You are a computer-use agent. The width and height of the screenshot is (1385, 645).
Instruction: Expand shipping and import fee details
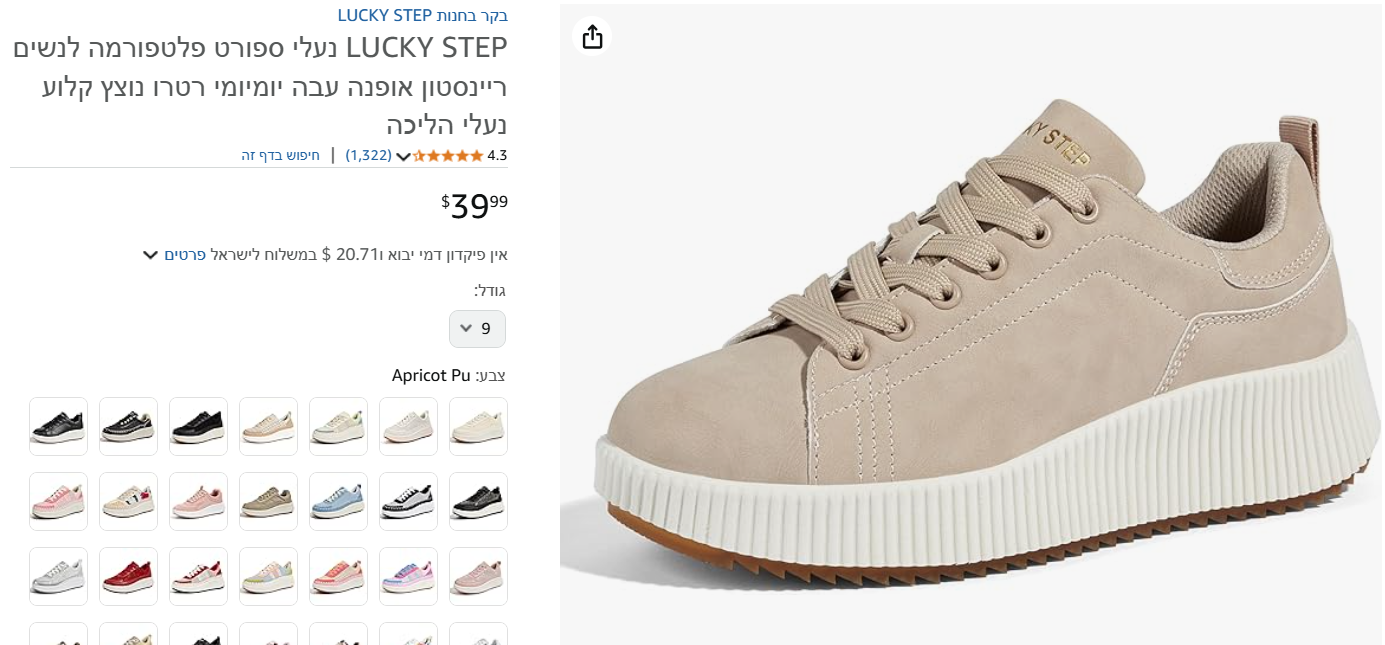(x=150, y=255)
